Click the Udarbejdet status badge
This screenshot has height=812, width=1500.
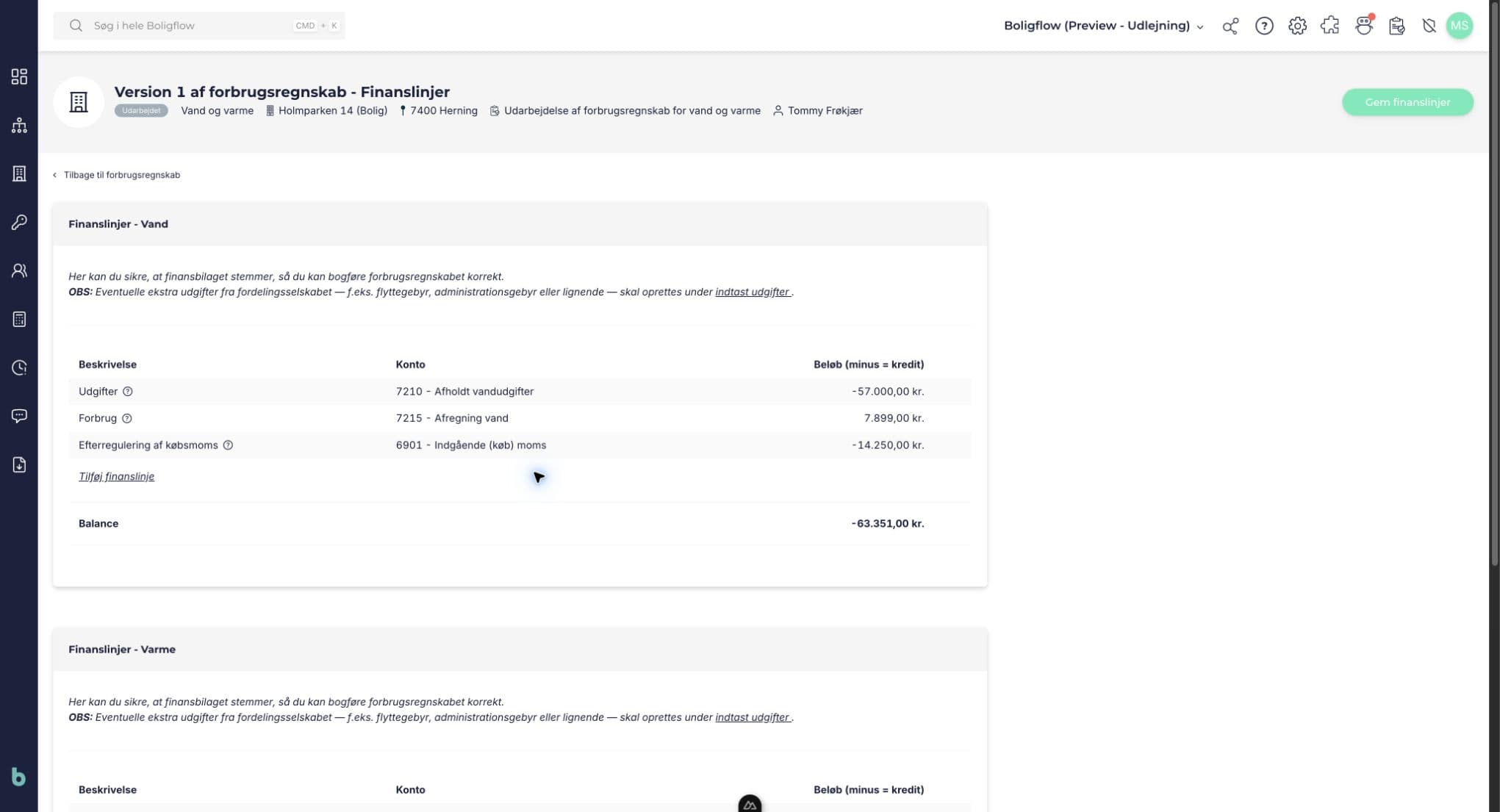[141, 111]
